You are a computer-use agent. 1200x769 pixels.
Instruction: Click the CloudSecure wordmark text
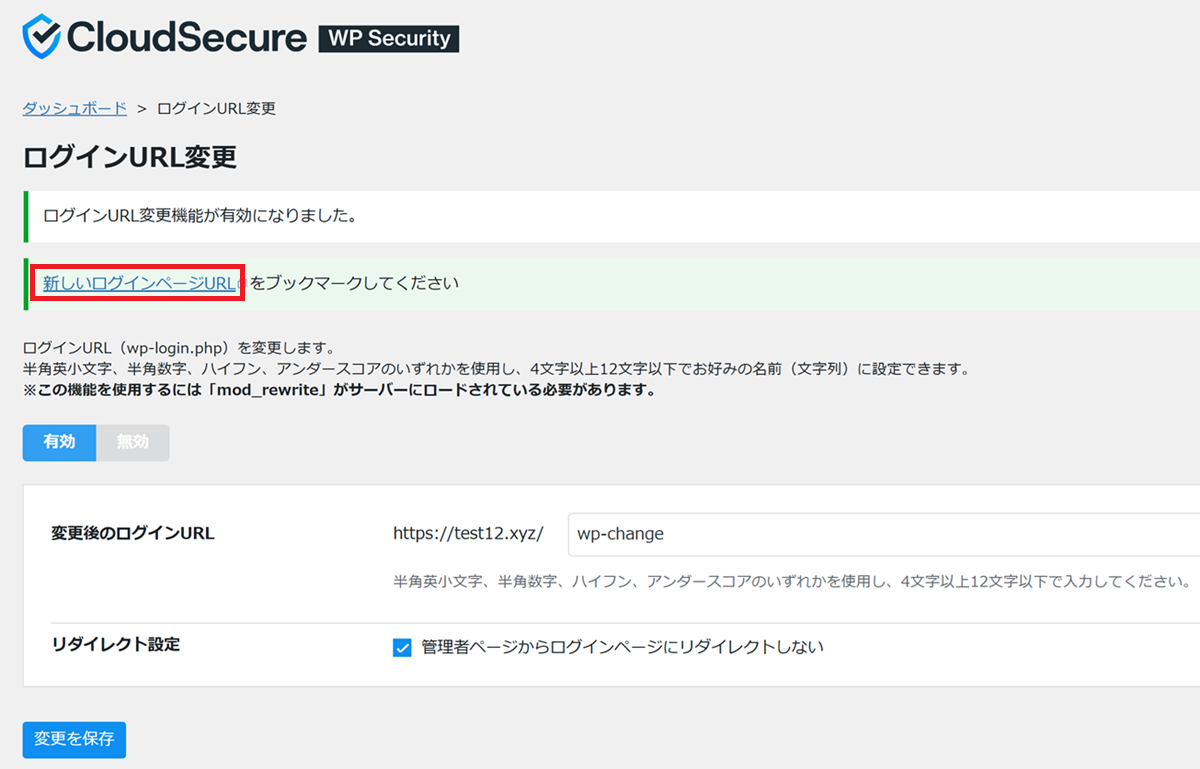pos(187,38)
